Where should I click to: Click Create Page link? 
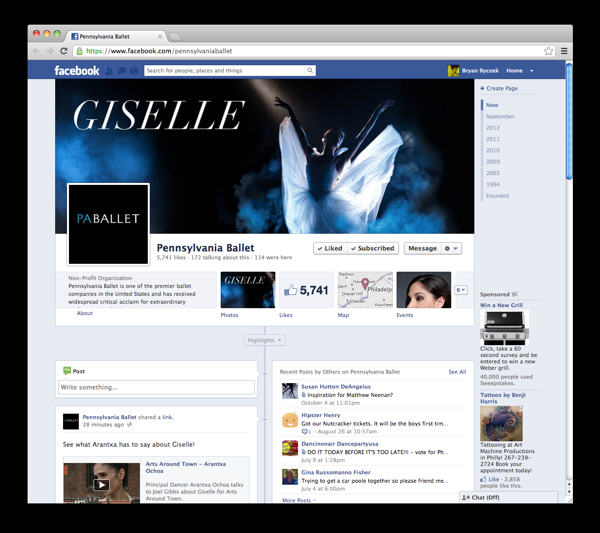[x=499, y=88]
